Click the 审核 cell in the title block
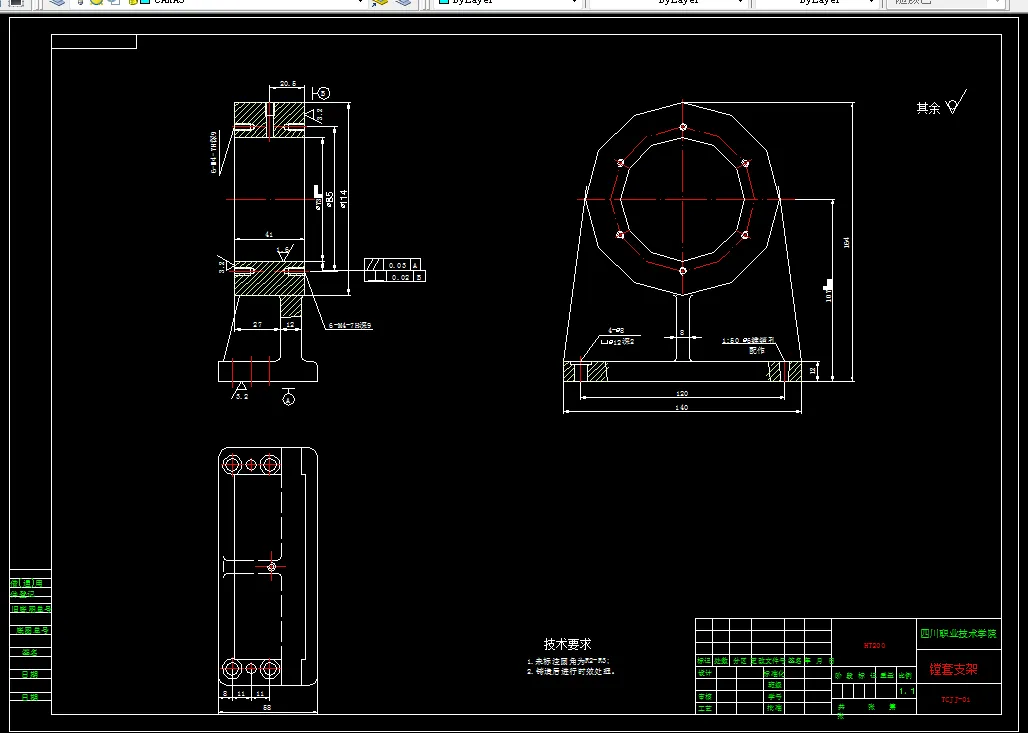The height and width of the screenshot is (733, 1028). pos(704,697)
